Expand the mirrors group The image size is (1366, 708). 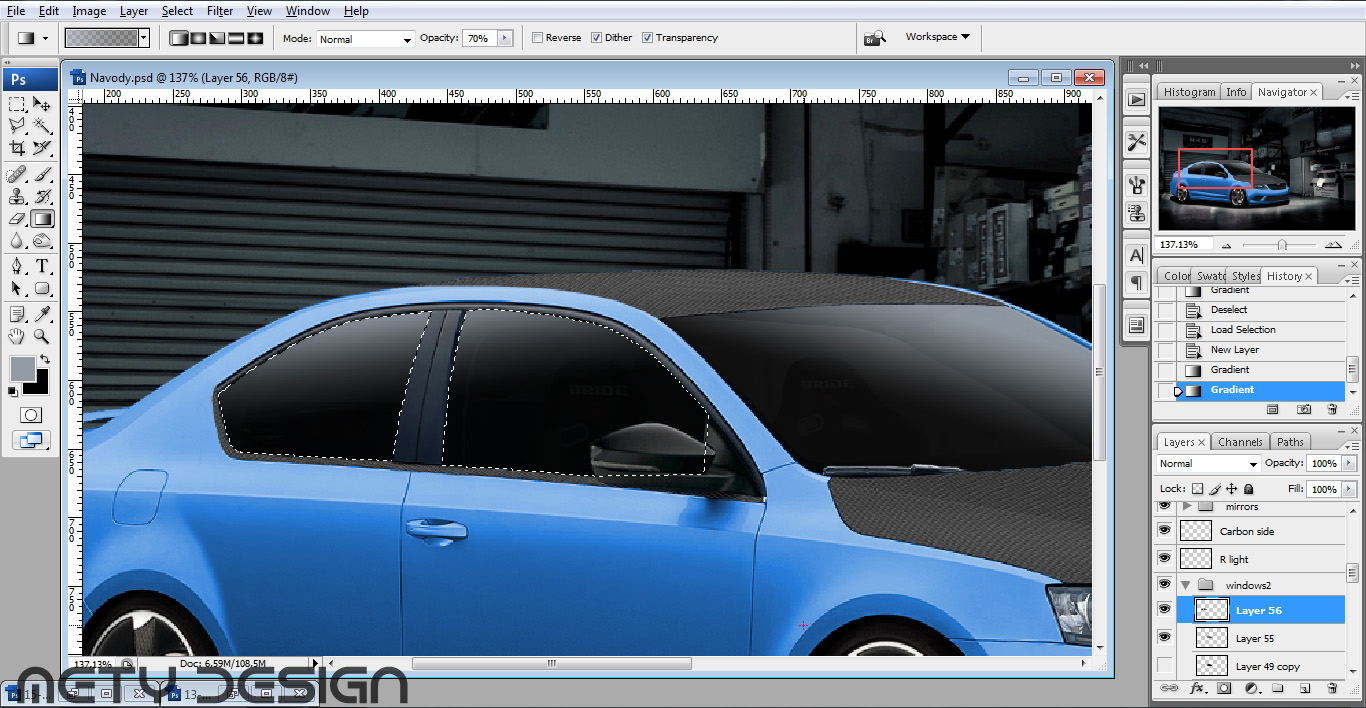click(x=1186, y=507)
